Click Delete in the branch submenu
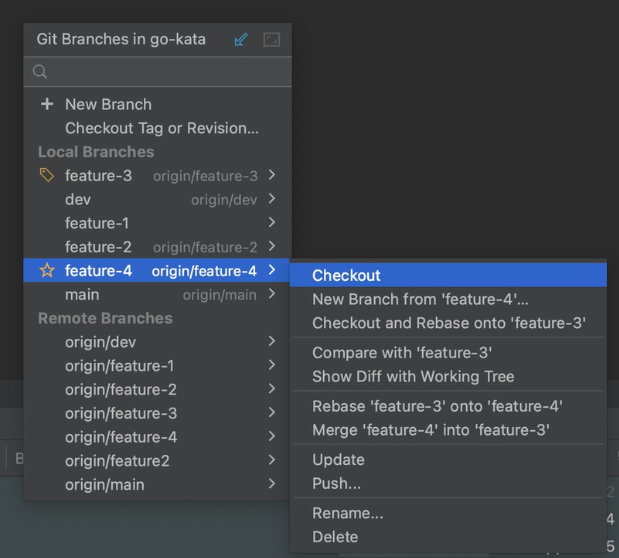Screen dimensions: 619x558 tap(334, 537)
